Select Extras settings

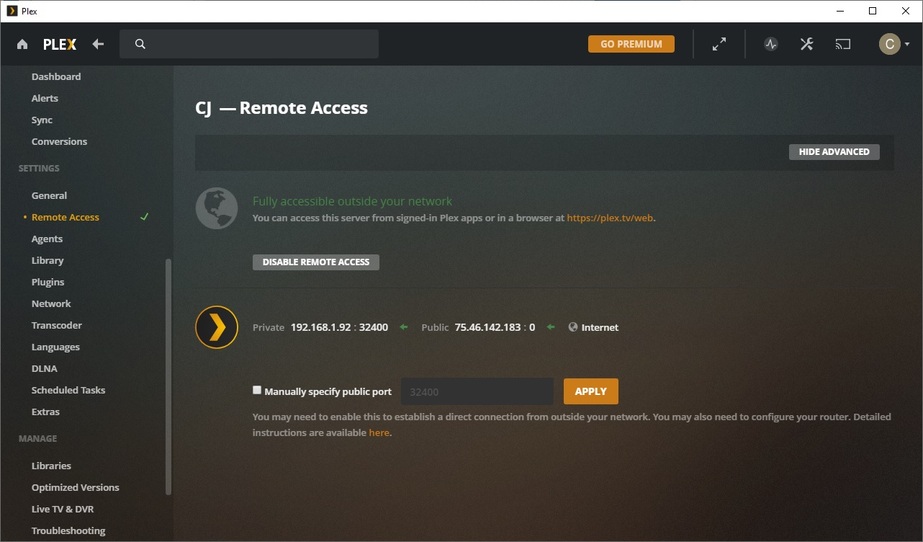[x=45, y=412]
